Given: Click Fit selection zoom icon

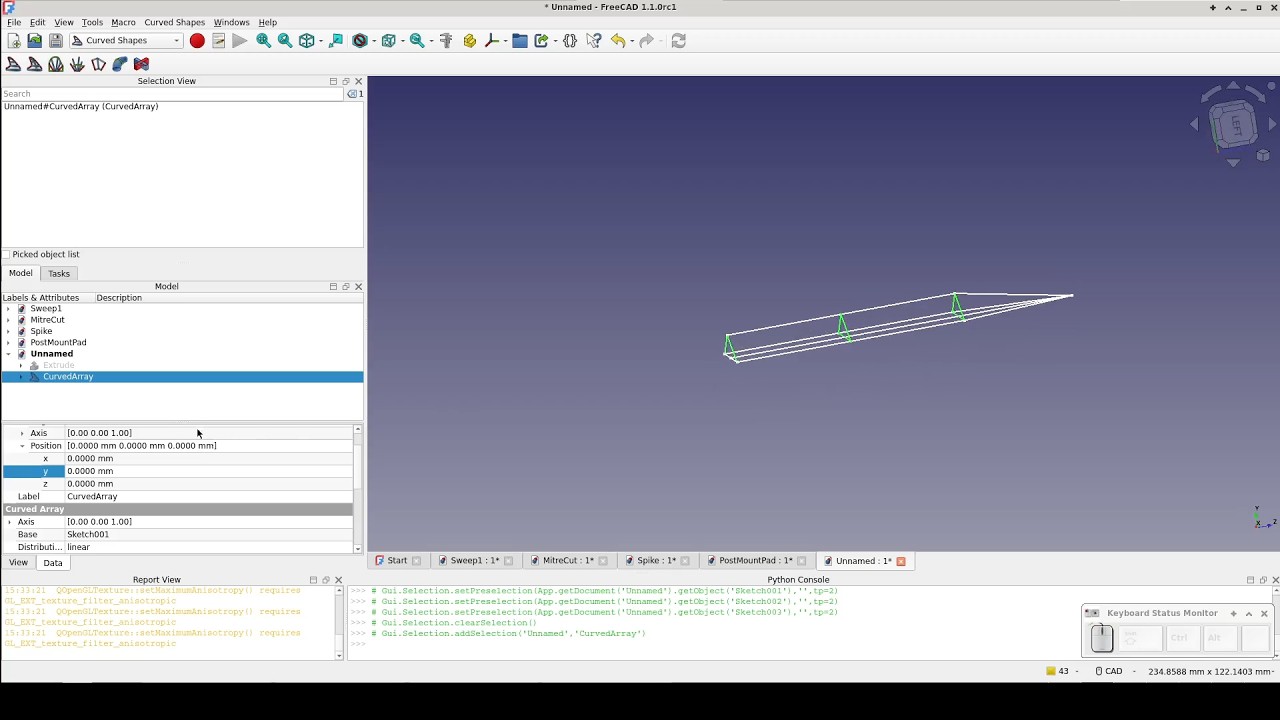Looking at the screenshot, I should pos(285,41).
